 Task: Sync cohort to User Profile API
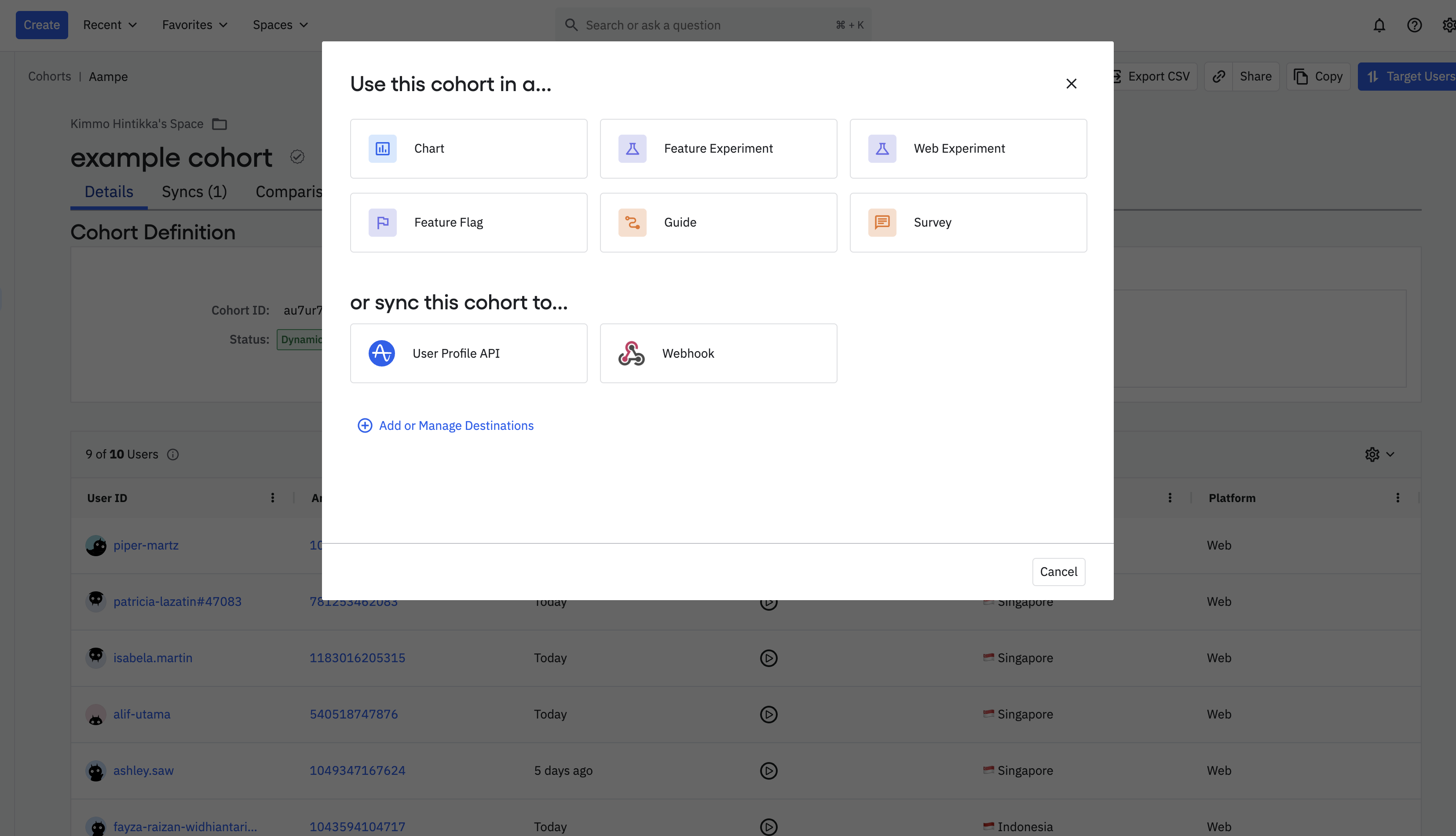pos(468,353)
